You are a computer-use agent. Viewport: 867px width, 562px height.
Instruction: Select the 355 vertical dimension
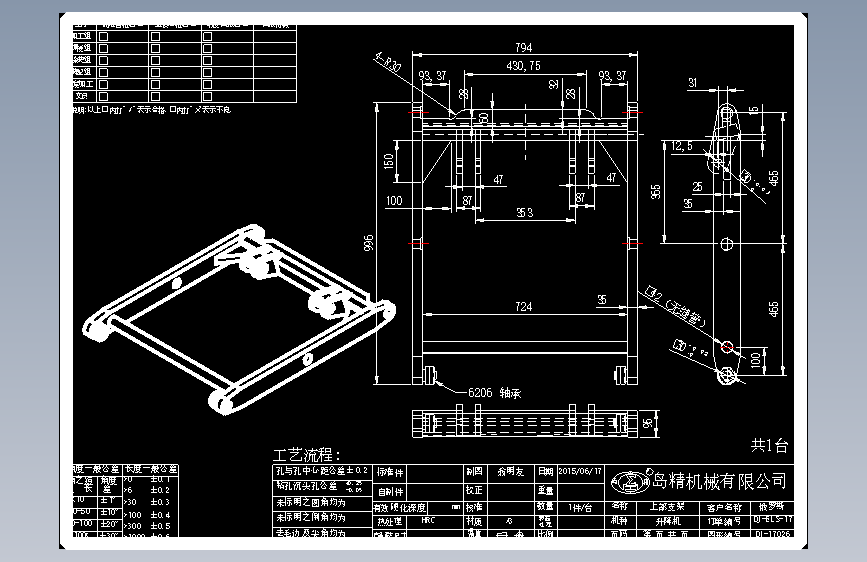656,192
